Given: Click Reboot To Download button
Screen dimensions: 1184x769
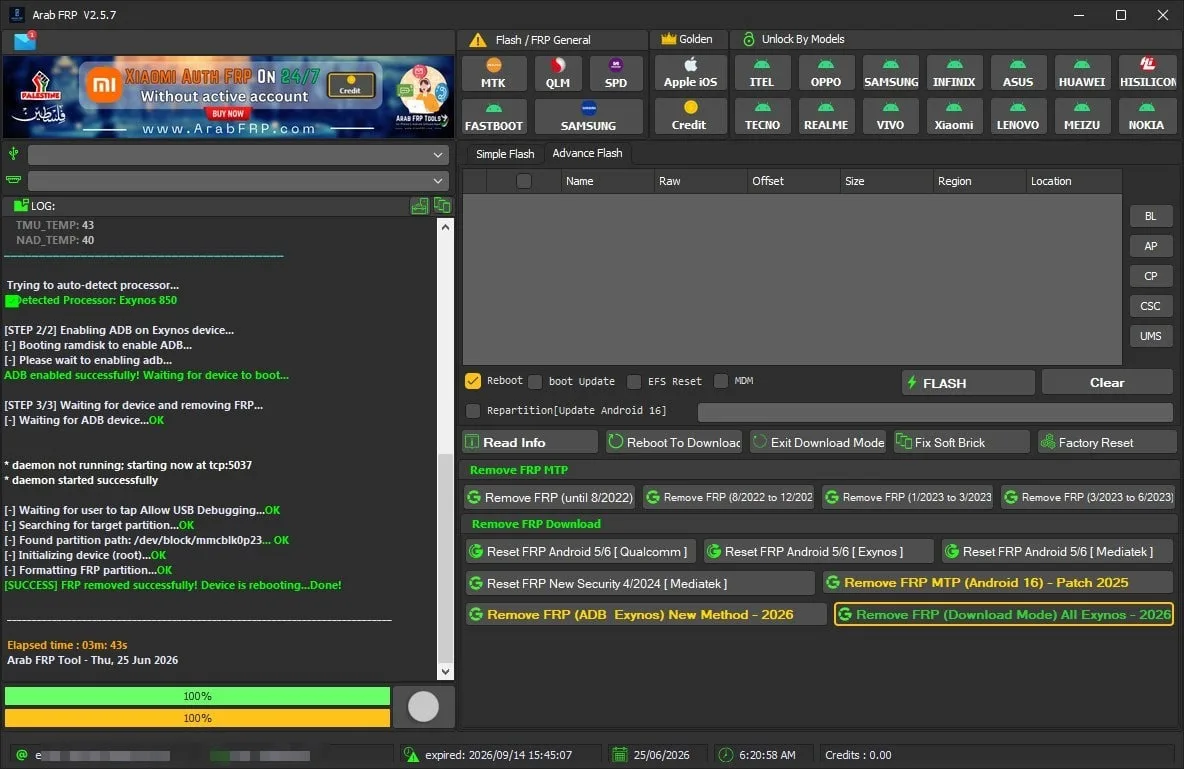Looking at the screenshot, I should [674, 442].
